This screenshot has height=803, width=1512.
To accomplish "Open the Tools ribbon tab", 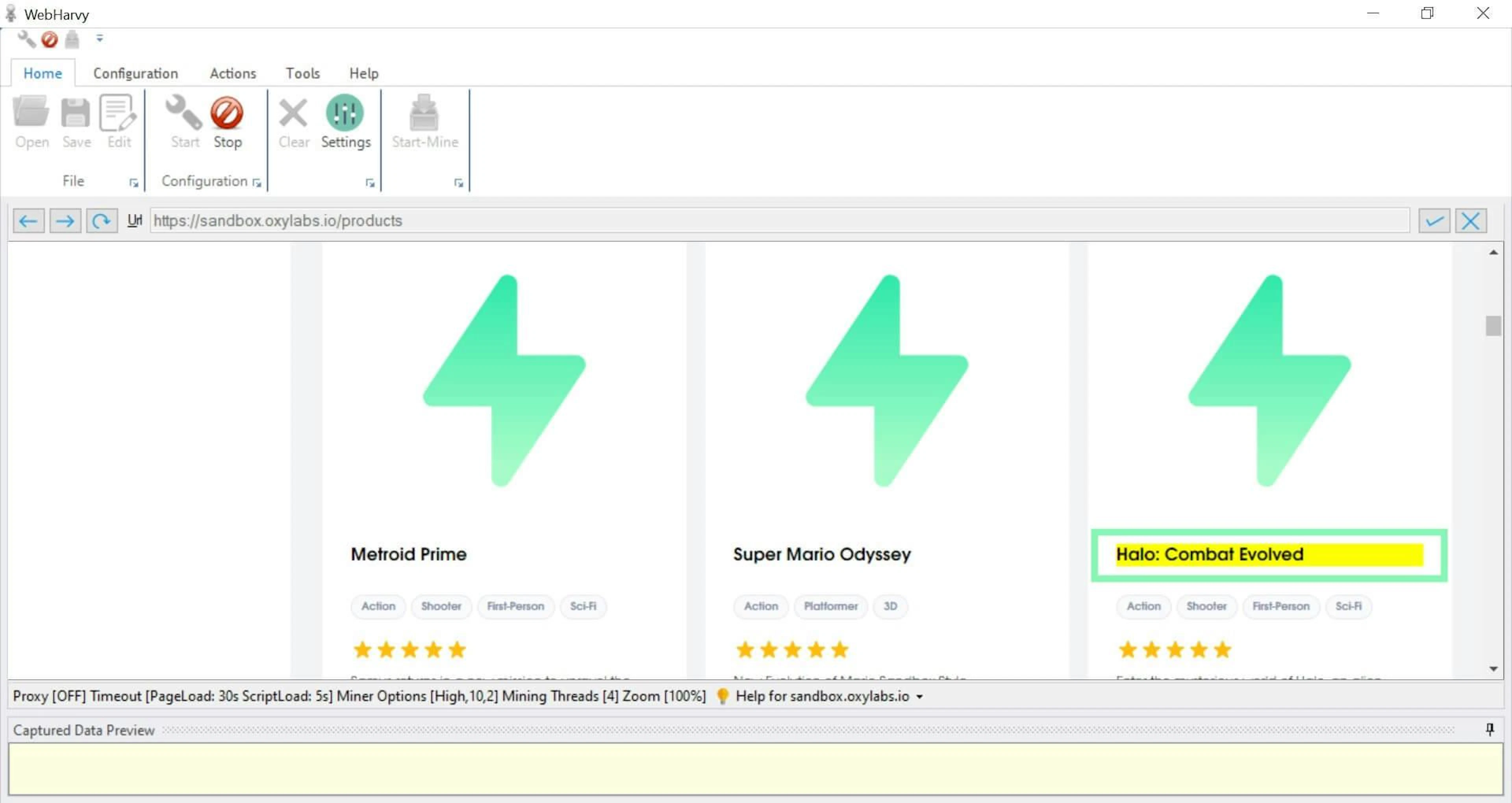I will pos(303,73).
